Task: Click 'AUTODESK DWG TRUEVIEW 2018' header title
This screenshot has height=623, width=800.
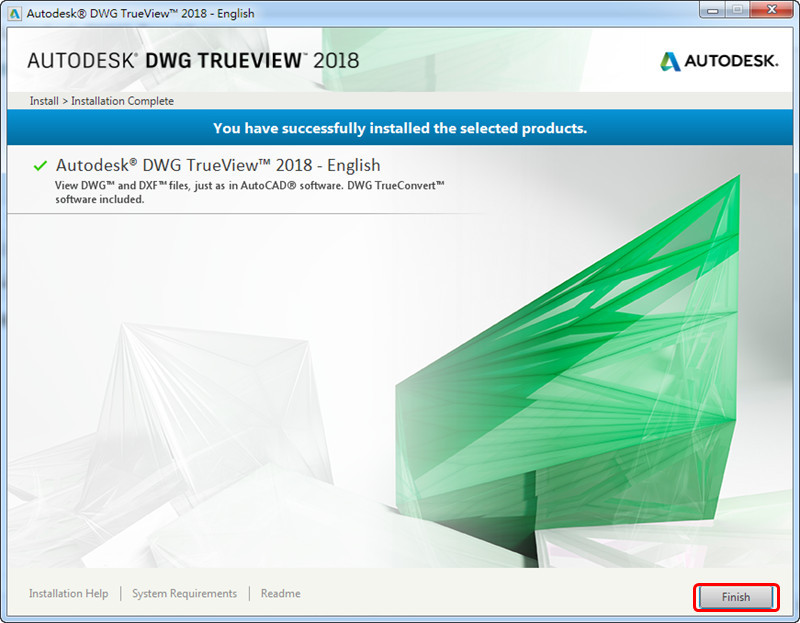Action: pyautogui.click(x=193, y=61)
